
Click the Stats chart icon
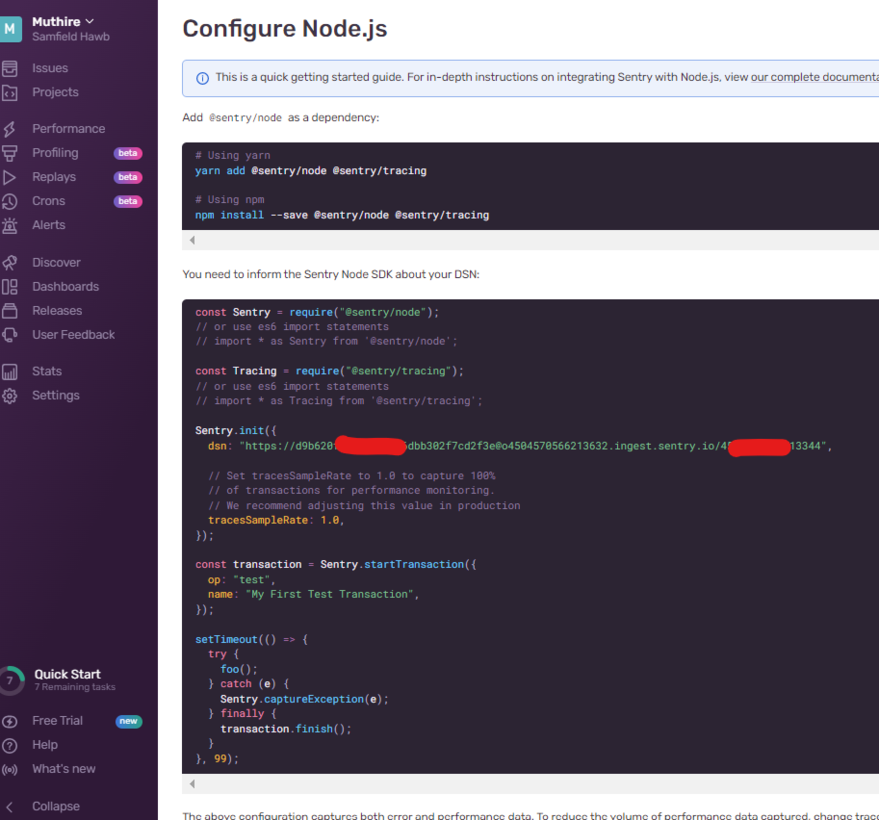pos(10,372)
